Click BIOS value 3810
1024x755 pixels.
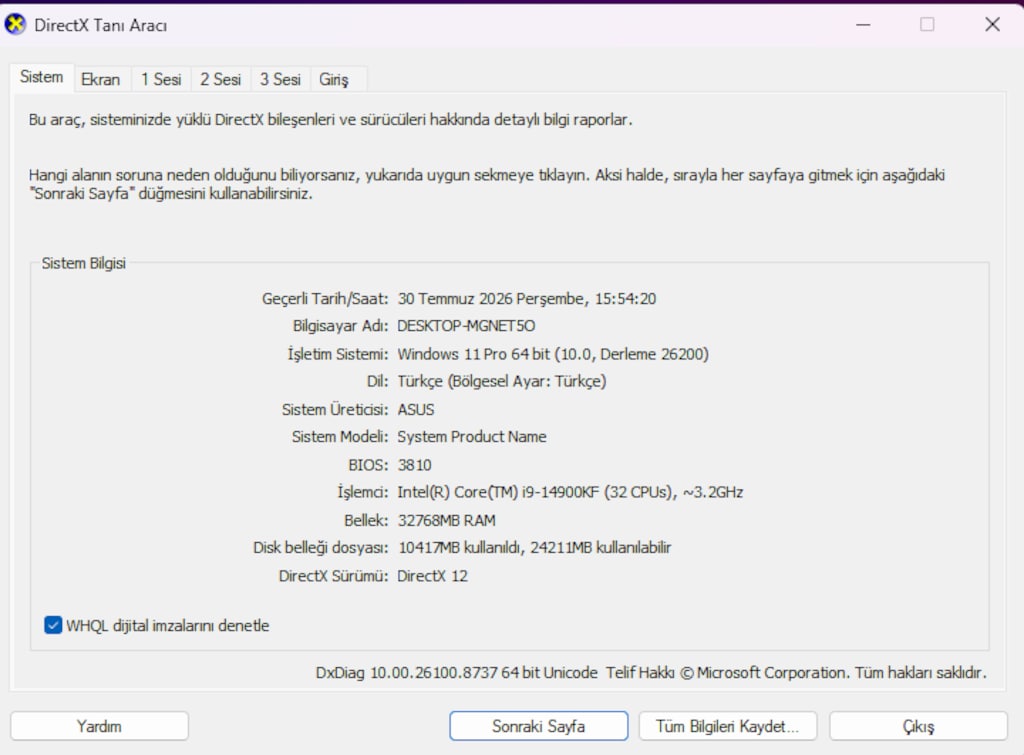coord(415,465)
